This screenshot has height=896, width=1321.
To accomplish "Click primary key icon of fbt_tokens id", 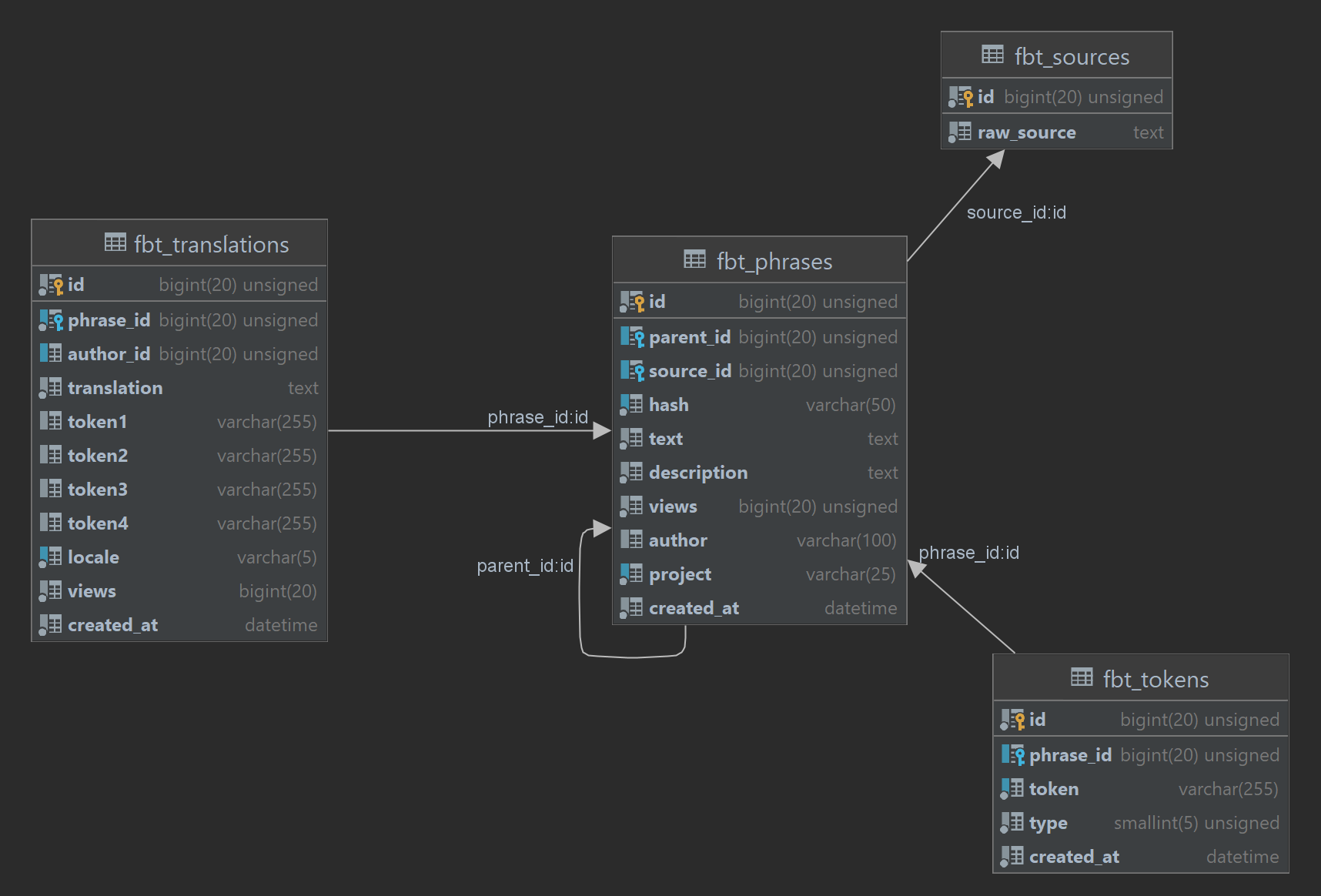I will click(1012, 720).
